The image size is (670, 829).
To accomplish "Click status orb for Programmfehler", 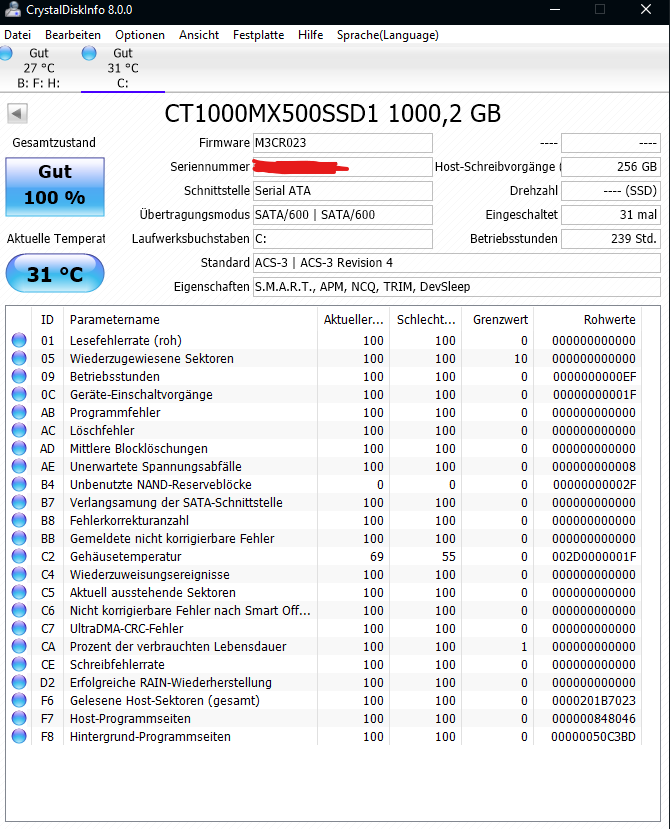I will 19,412.
